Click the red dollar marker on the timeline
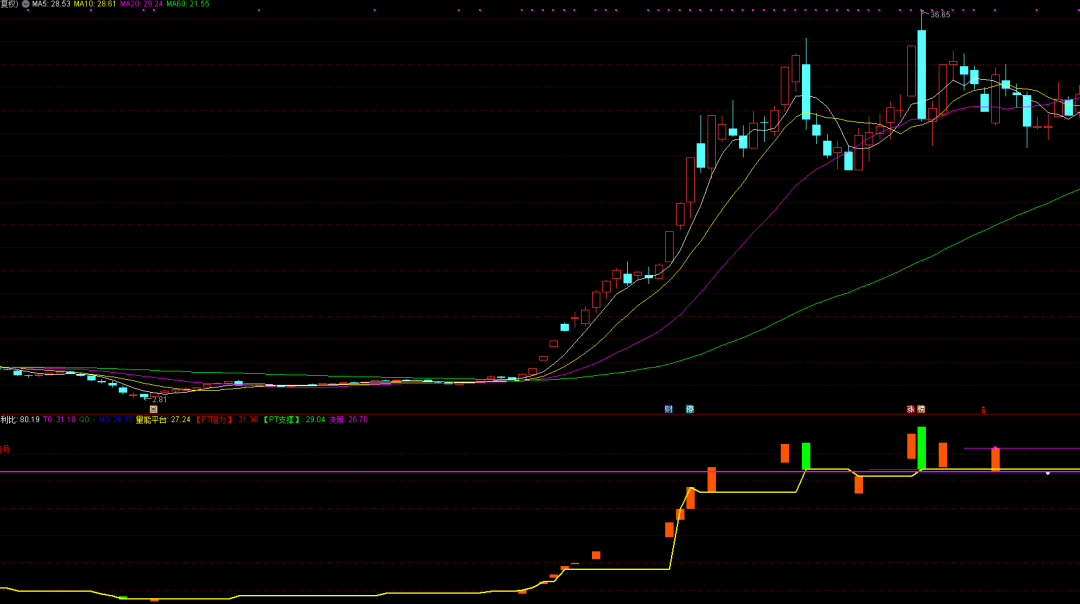Viewport: 1080px width, 604px height. pos(983,410)
